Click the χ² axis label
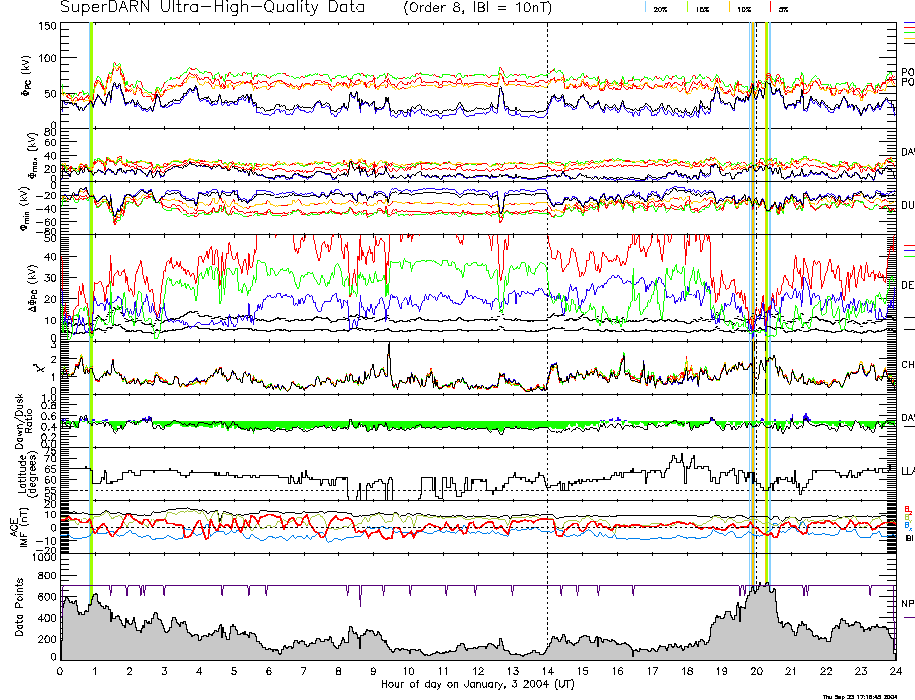Screen dimensions: 915x700 [38, 368]
